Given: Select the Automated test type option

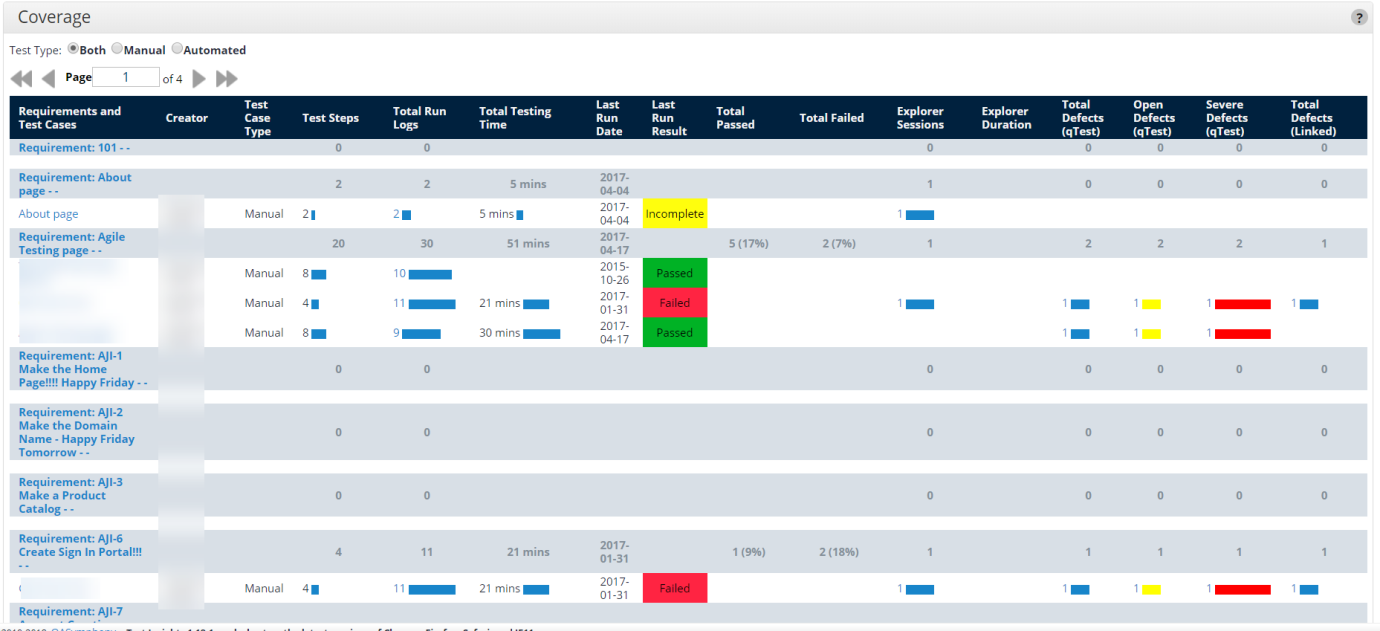Looking at the screenshot, I should point(177,49).
